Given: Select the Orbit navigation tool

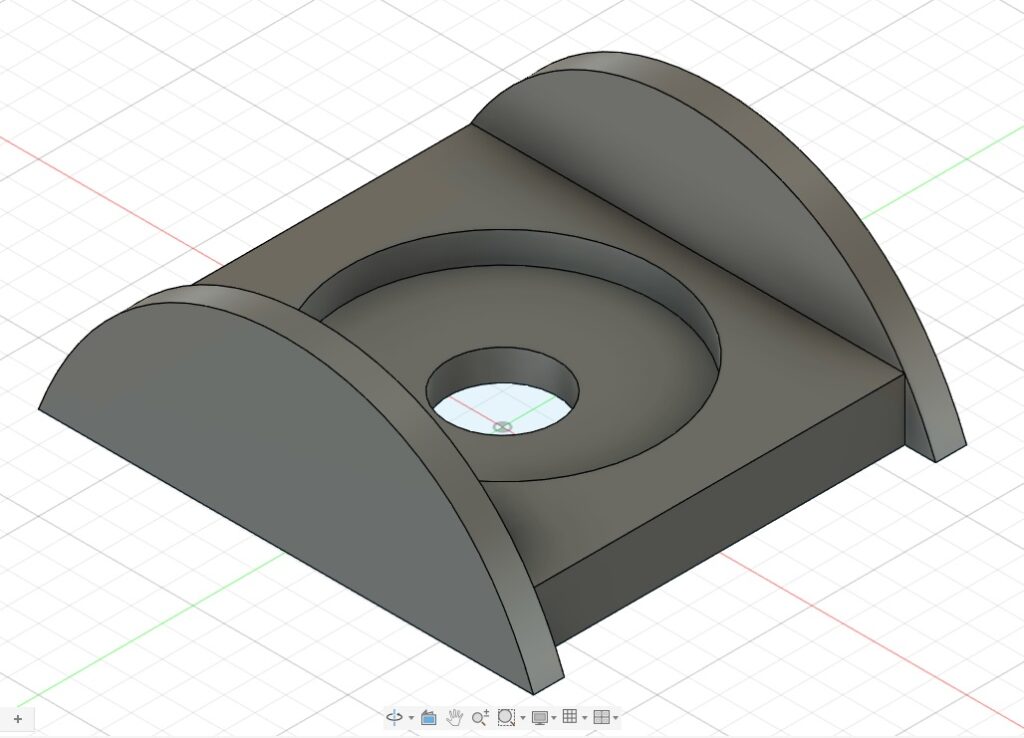Looking at the screenshot, I should click(394, 717).
